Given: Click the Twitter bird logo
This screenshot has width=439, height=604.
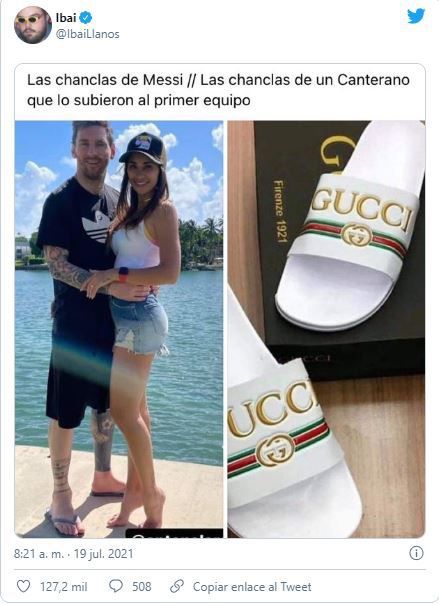Looking at the screenshot, I should coord(416,16).
